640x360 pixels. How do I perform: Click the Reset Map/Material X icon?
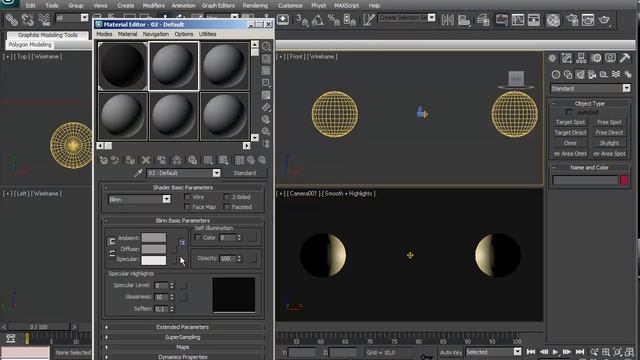(146, 160)
